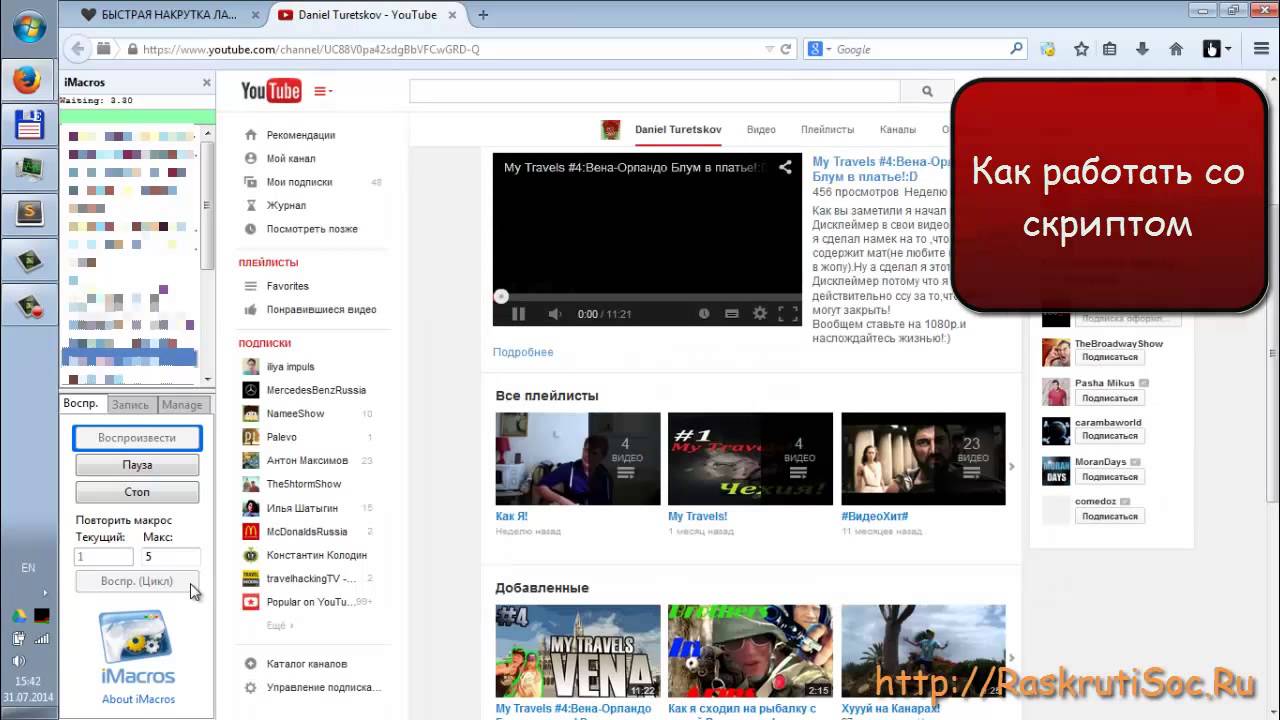This screenshot has width=1280, height=720.
Task: Open the Плейлисты channel tab
Action: pyautogui.click(x=827, y=130)
